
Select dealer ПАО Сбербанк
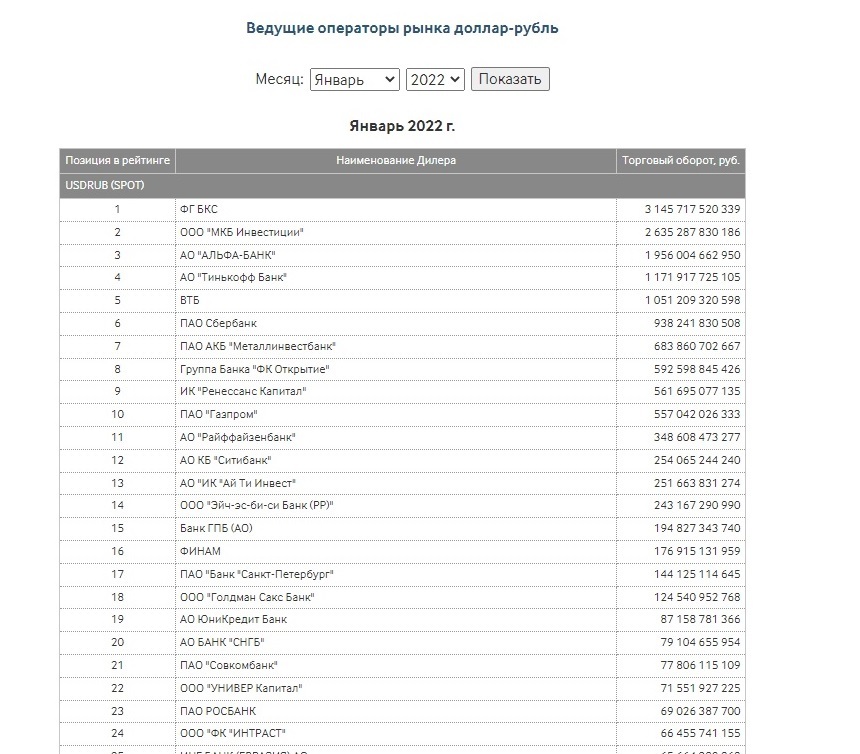(x=218, y=324)
